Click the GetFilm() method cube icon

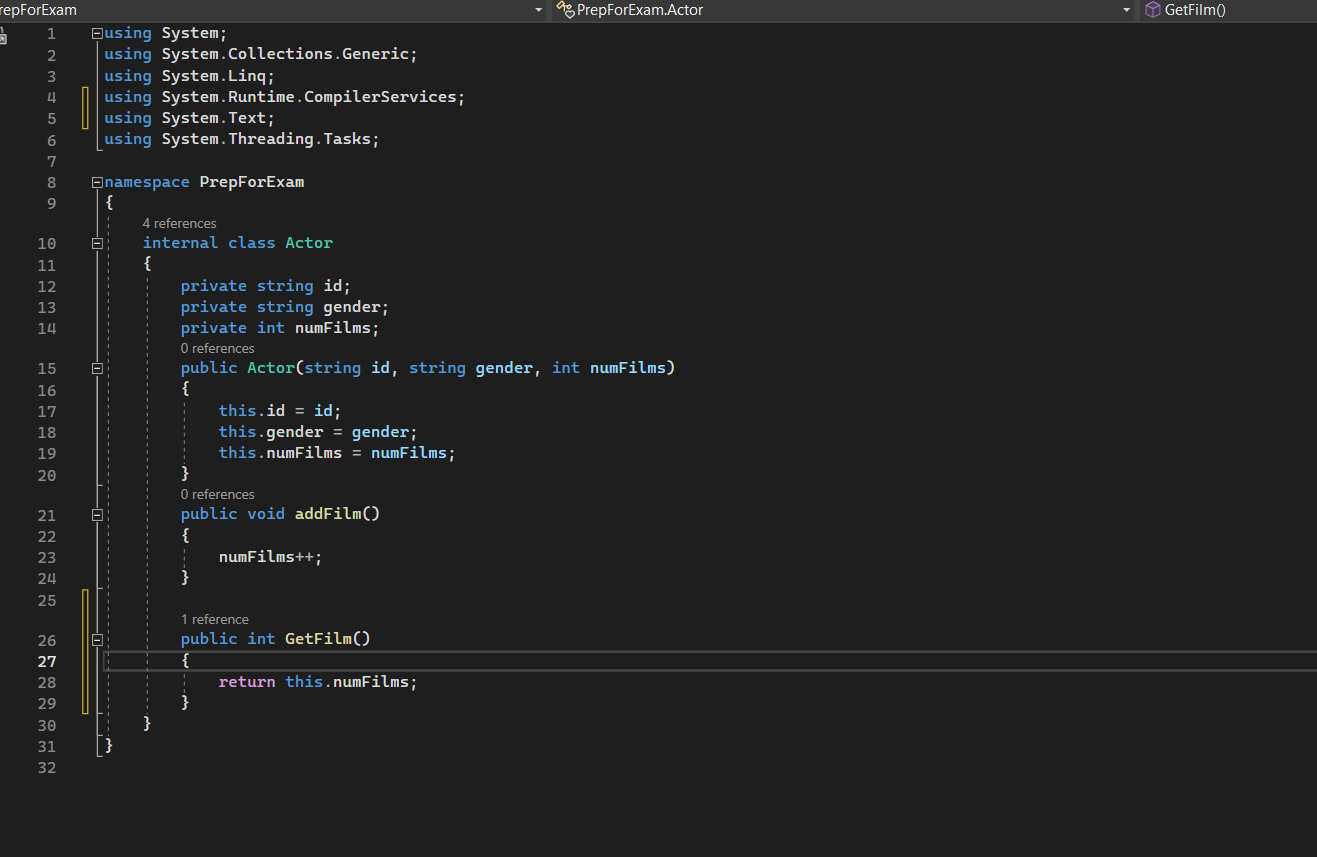(x=1152, y=10)
